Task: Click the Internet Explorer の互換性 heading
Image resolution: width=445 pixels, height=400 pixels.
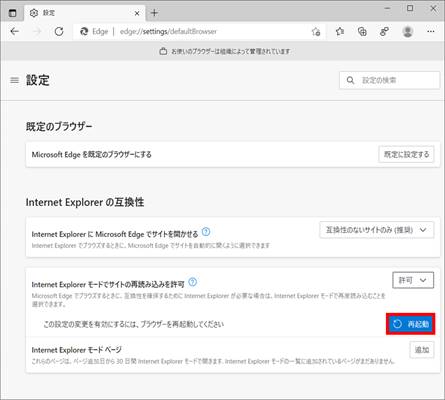Action: [85, 202]
